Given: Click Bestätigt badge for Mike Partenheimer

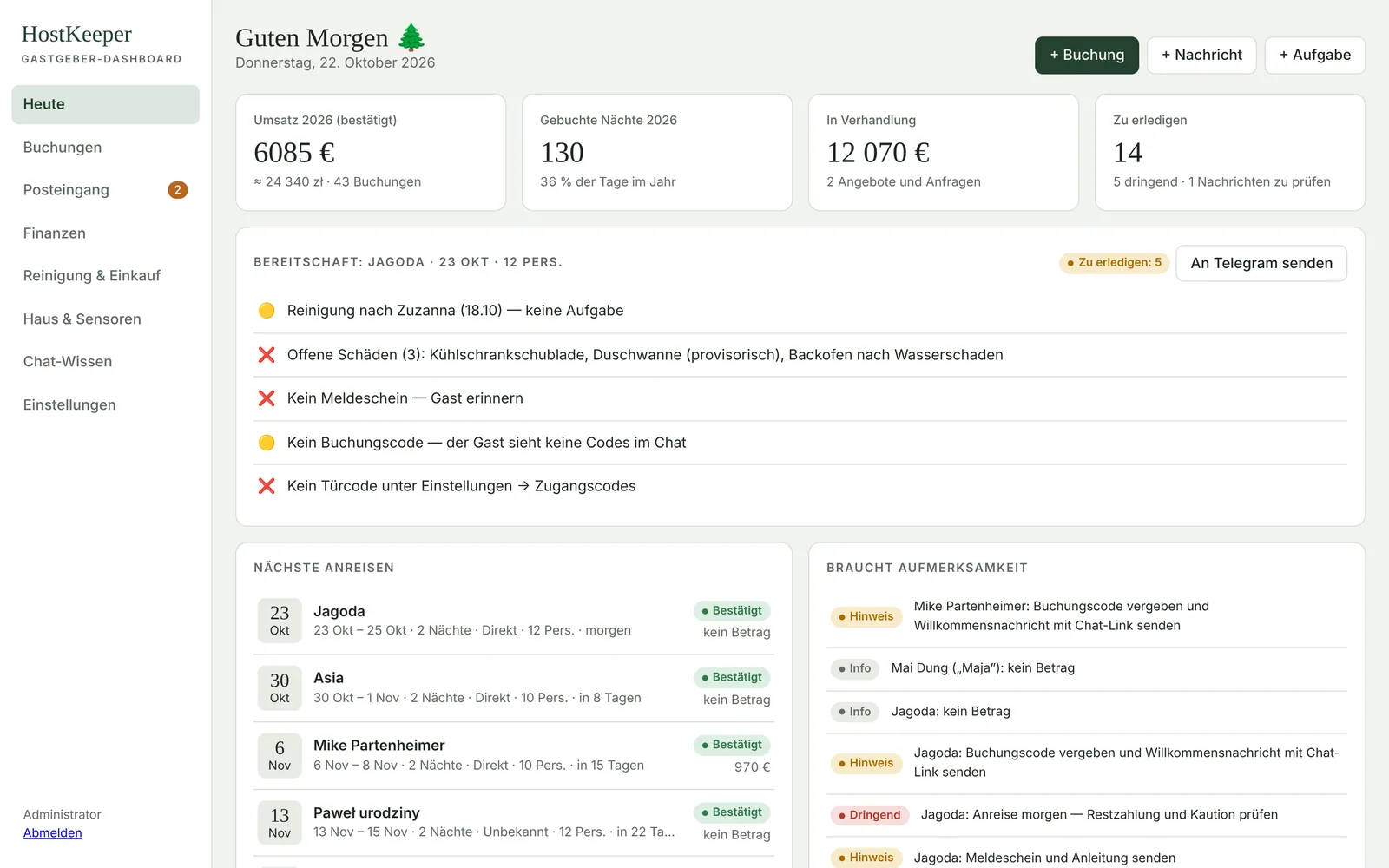Looking at the screenshot, I should [x=732, y=745].
